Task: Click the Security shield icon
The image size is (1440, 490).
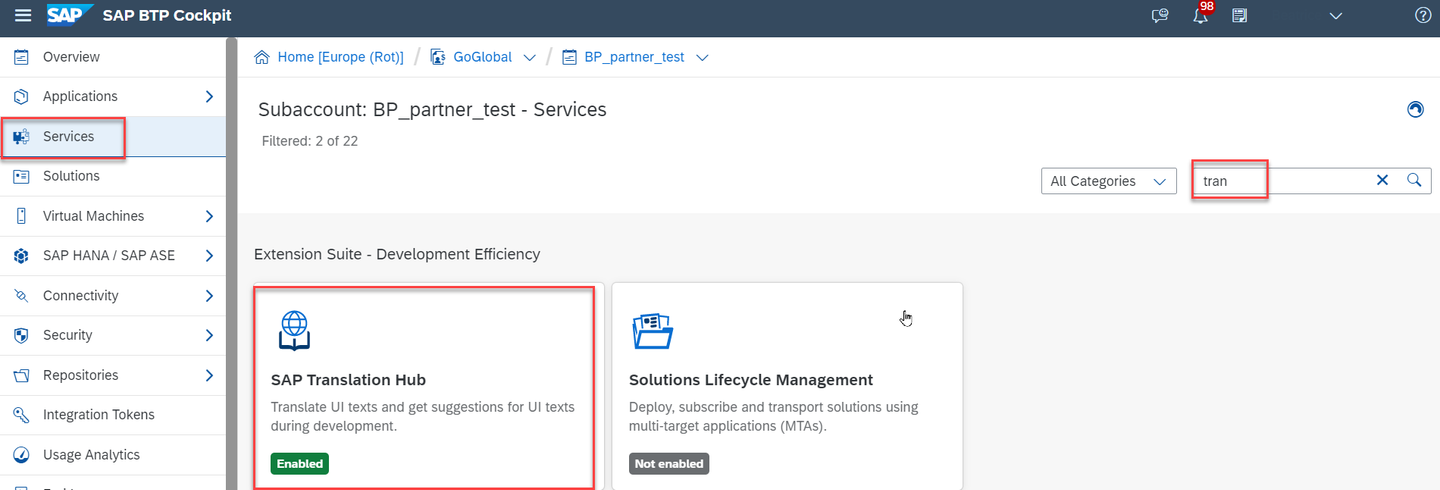Action: pyautogui.click(x=21, y=335)
